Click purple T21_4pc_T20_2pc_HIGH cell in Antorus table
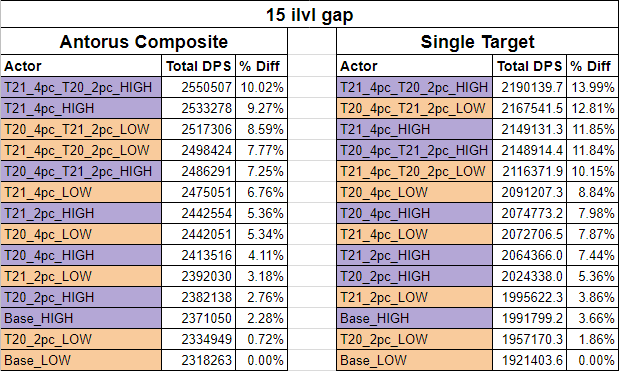Viewport: 619px width, 371px height. [x=81, y=87]
